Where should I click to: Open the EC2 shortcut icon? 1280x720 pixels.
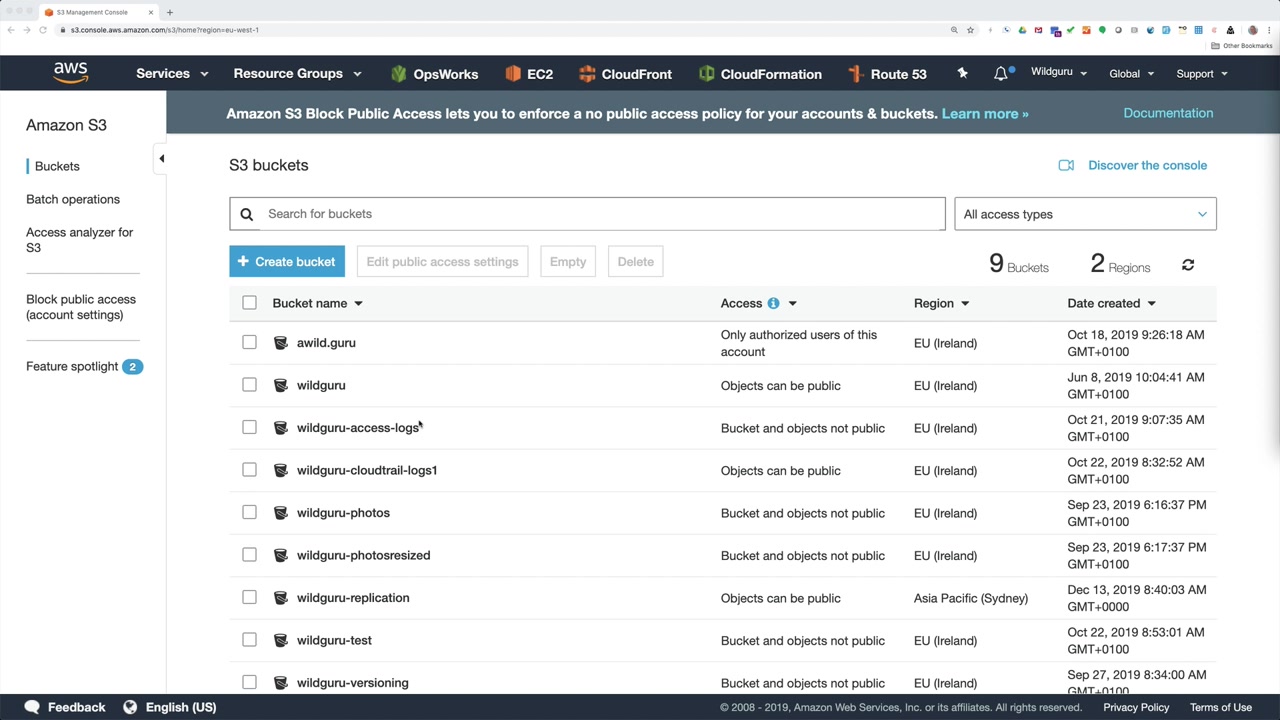[x=514, y=74]
